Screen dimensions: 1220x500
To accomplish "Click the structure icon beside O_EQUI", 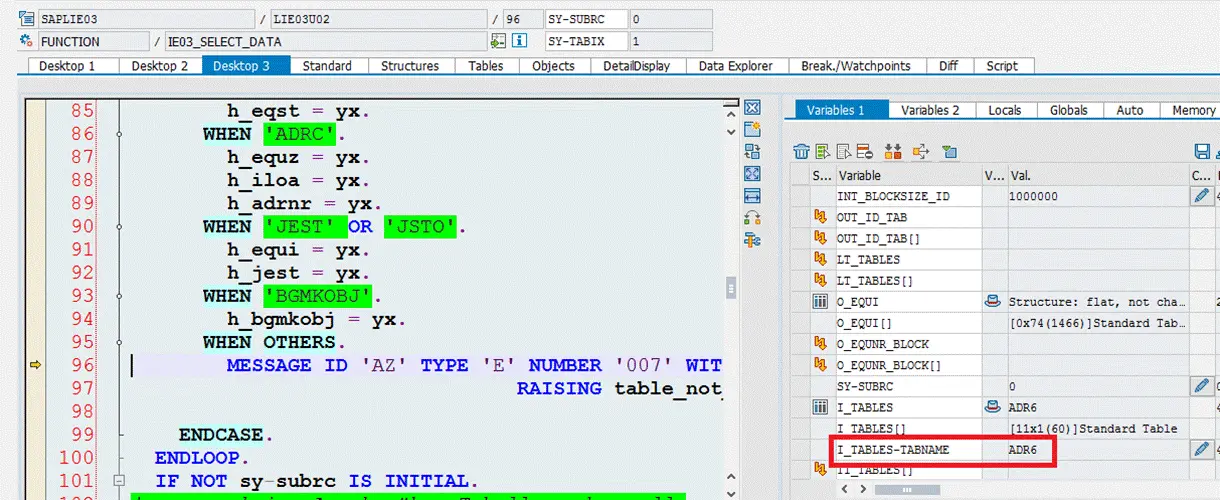I will [820, 302].
